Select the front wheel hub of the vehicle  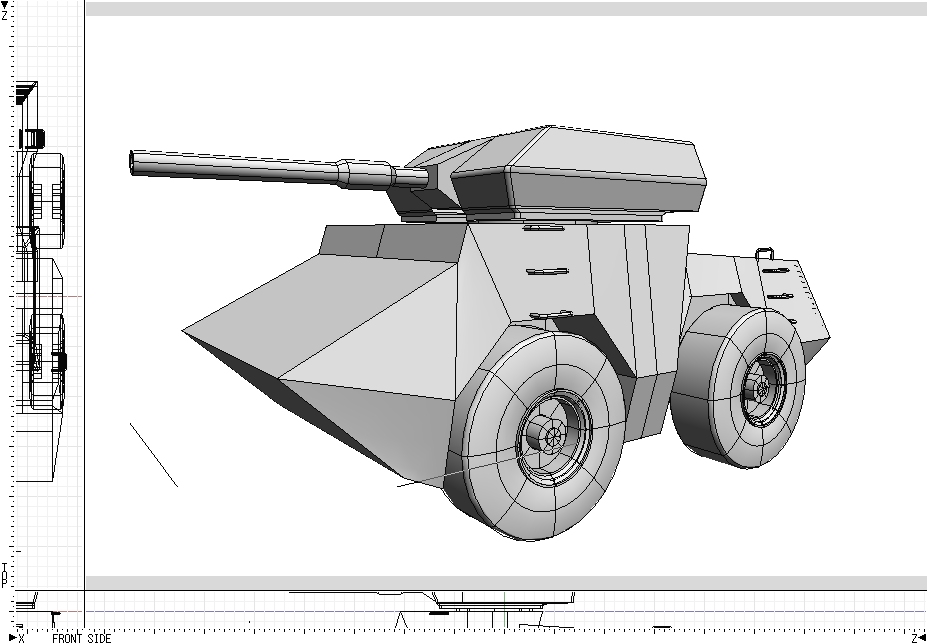click(x=553, y=437)
